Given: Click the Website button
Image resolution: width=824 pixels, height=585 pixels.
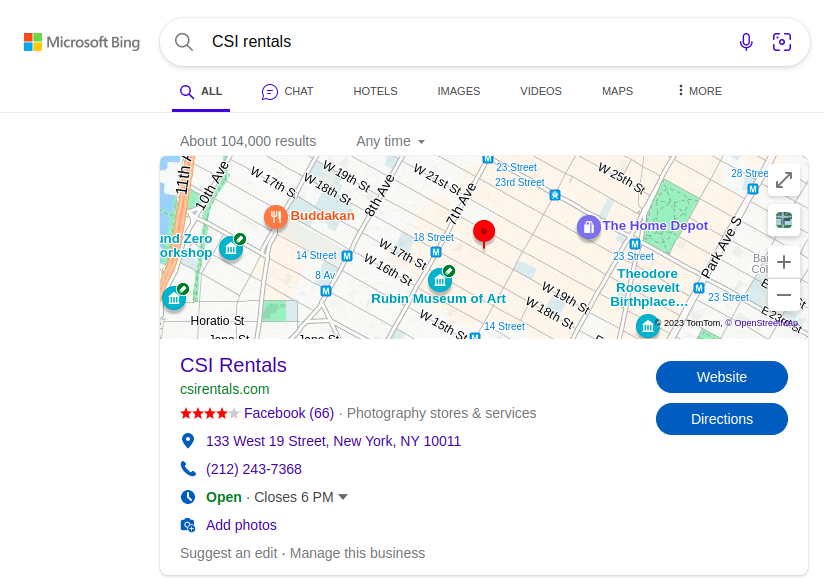Looking at the screenshot, I should click(x=722, y=377).
